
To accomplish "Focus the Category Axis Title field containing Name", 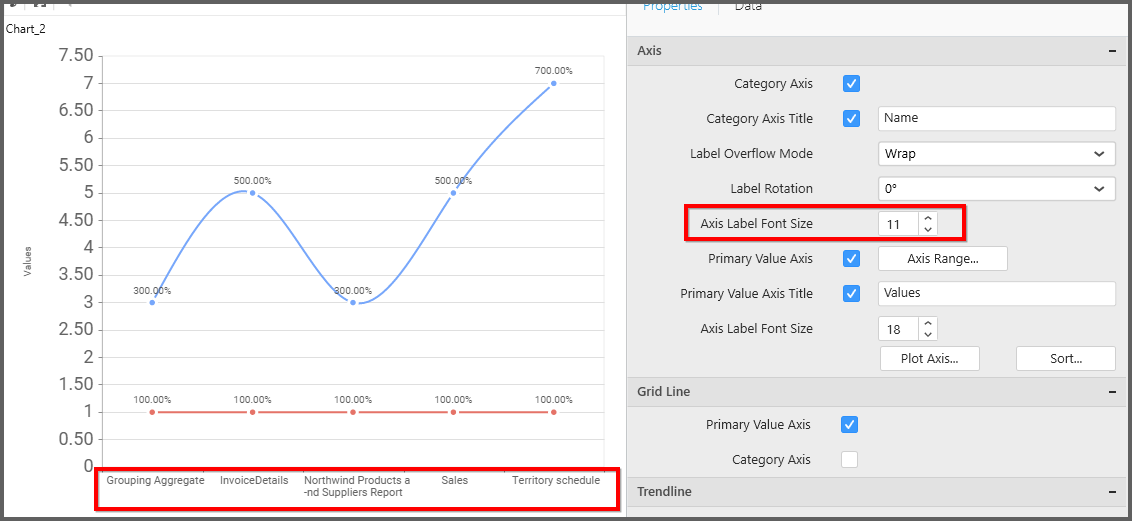I will tap(996, 118).
